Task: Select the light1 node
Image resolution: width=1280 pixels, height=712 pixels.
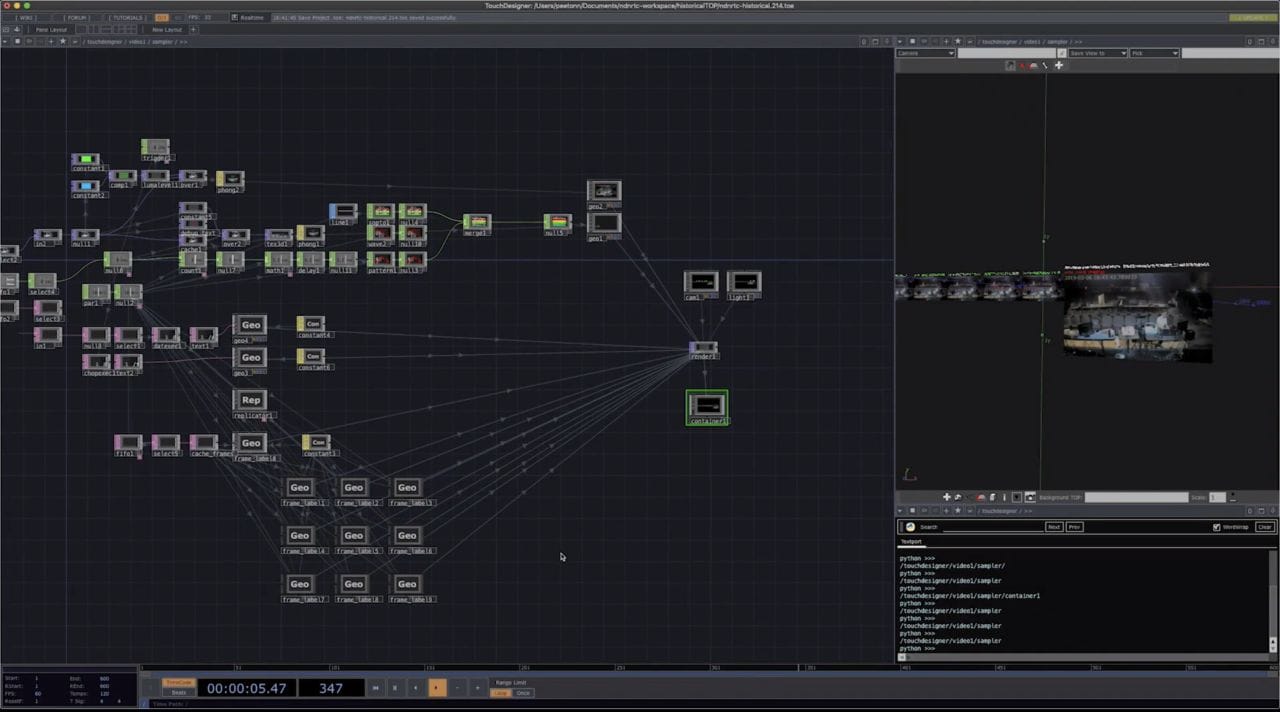Action: tap(744, 283)
